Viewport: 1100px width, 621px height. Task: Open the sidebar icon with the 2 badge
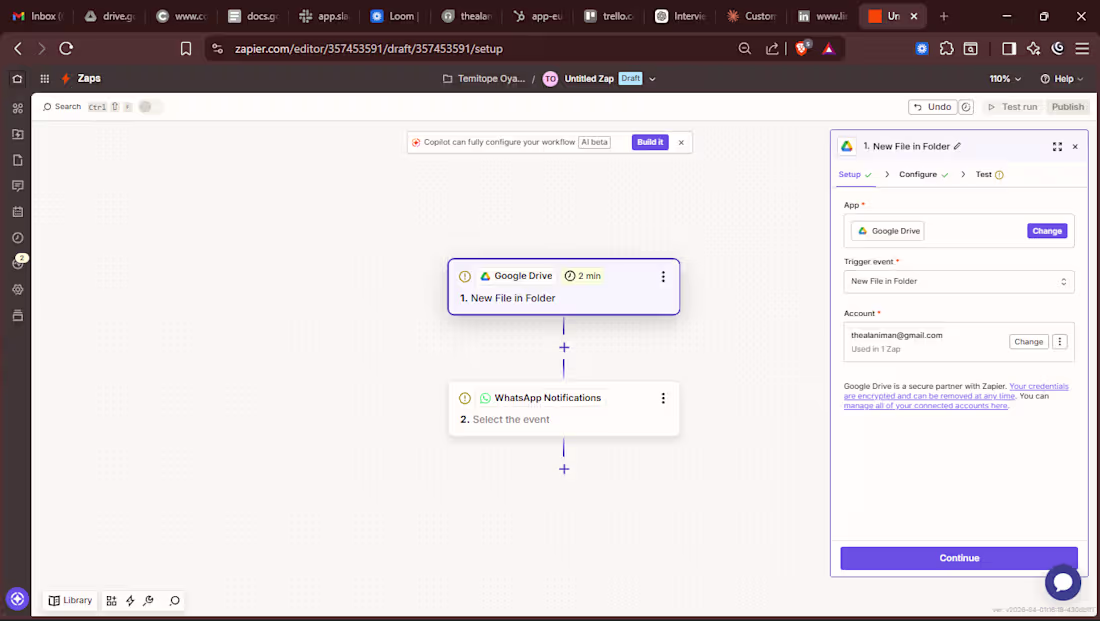(18, 262)
